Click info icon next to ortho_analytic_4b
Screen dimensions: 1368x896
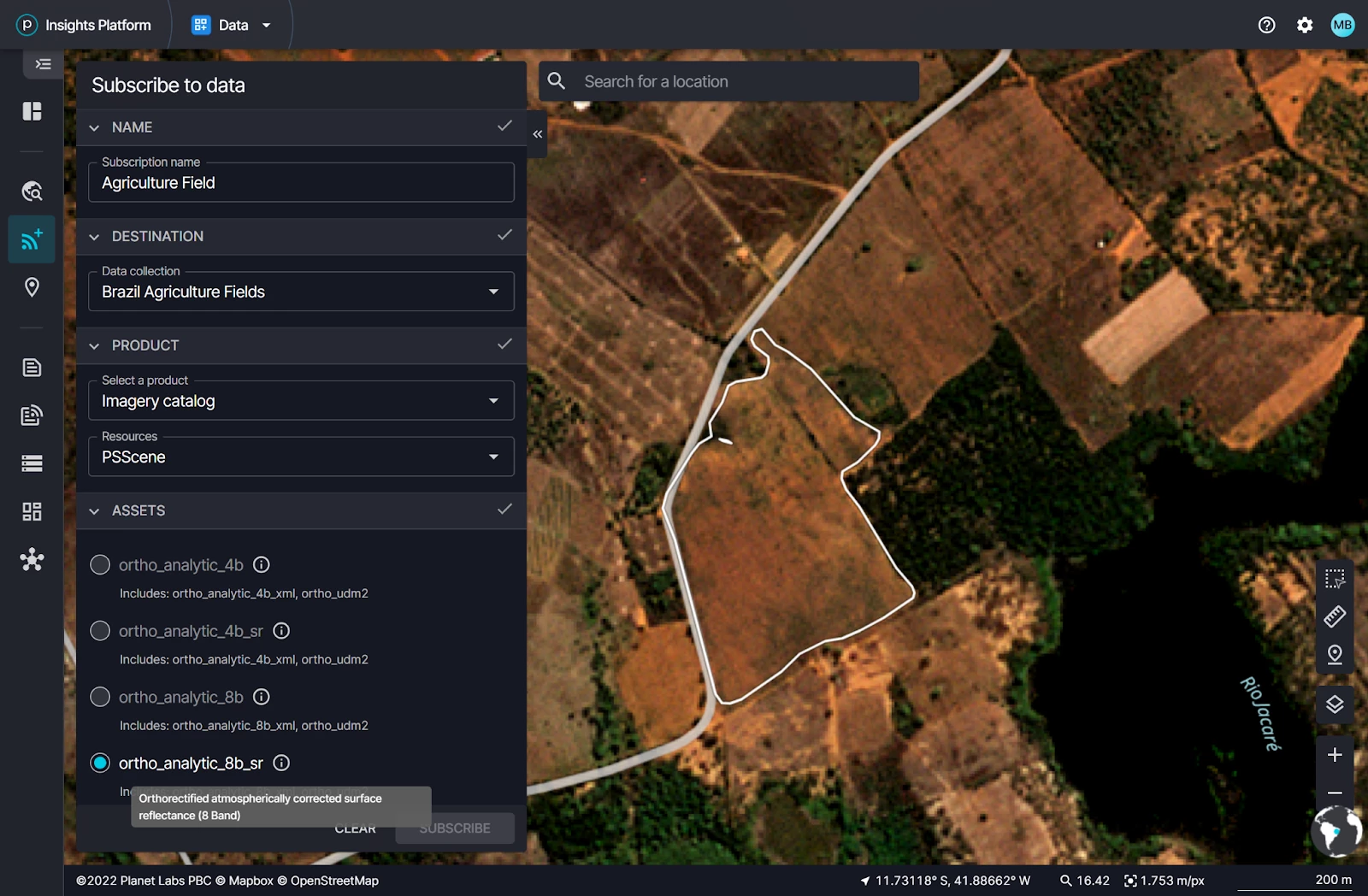(x=262, y=564)
